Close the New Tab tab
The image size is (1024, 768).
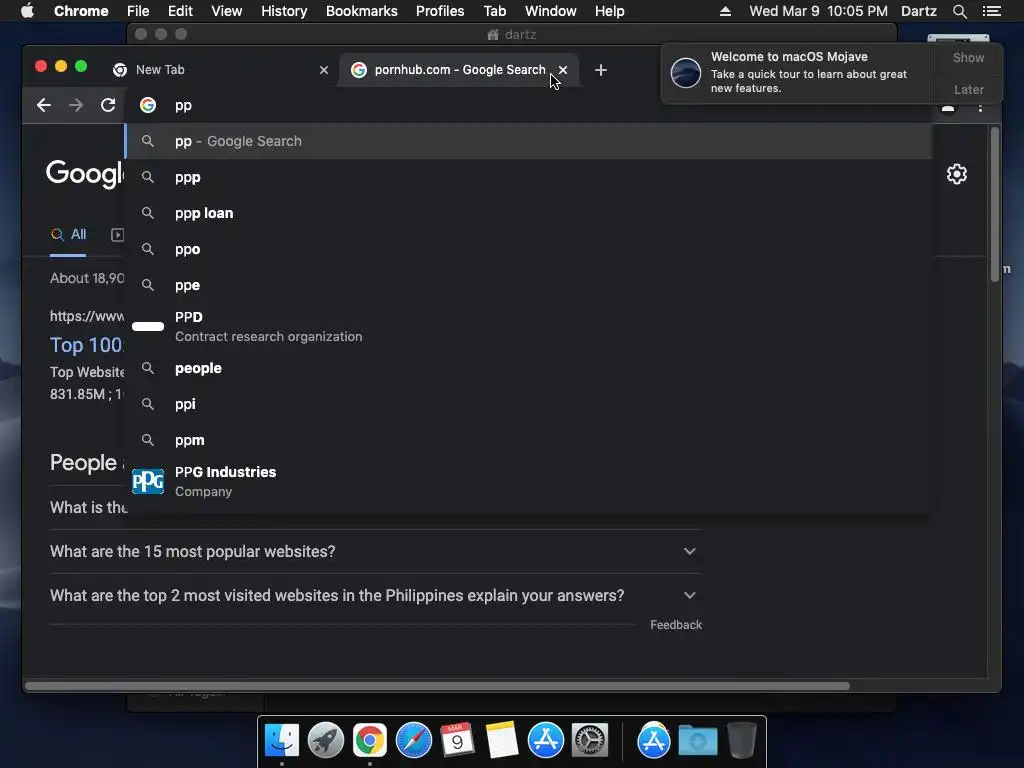[x=324, y=70]
